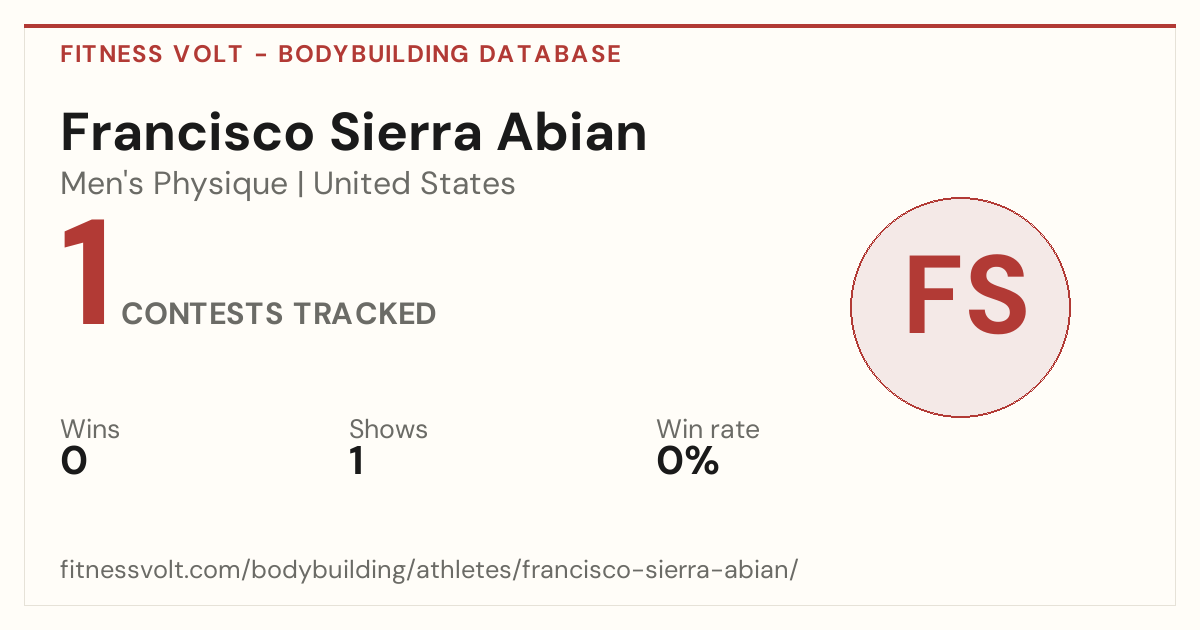Click Bodybuilding Database in the header
The width and height of the screenshot is (1200, 630).
coord(450,54)
